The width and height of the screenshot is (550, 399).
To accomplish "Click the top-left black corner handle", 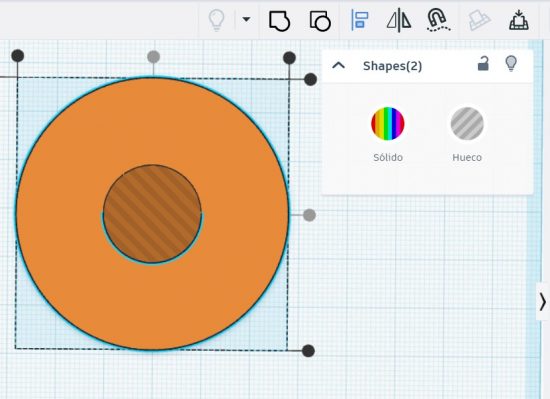I will click(x=18, y=56).
